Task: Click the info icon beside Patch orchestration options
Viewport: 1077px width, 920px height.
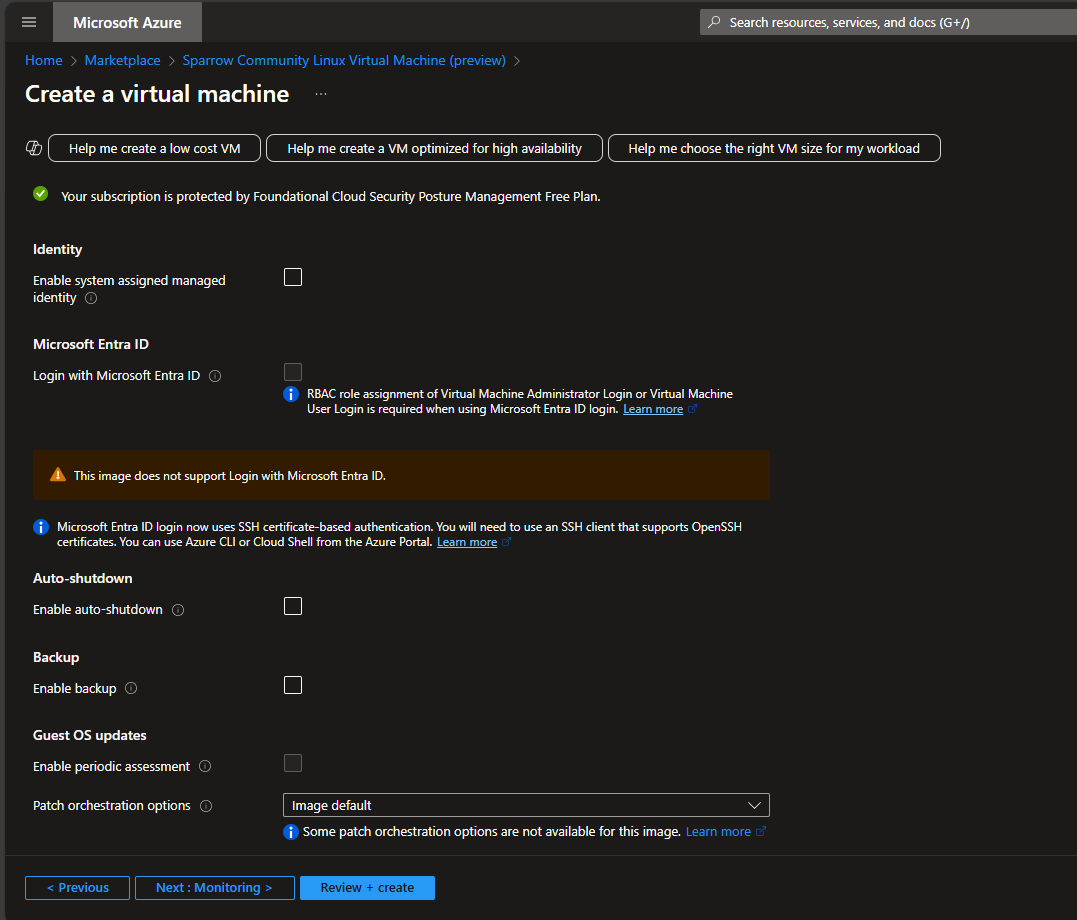Action: (207, 805)
